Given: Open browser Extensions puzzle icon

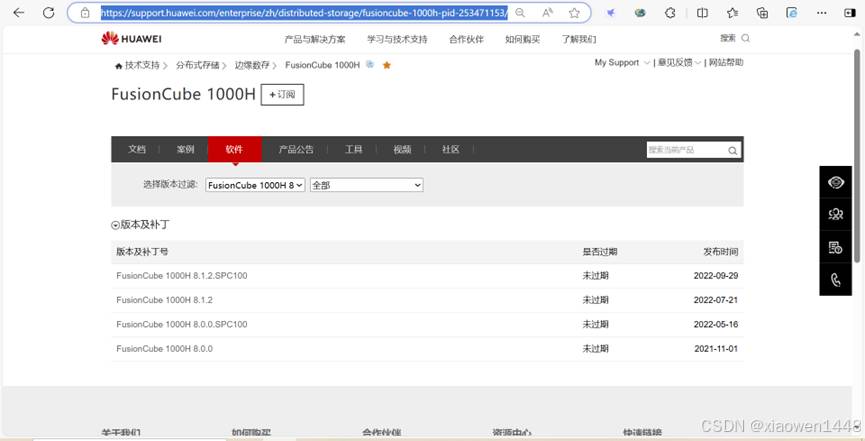Looking at the screenshot, I should point(670,13).
